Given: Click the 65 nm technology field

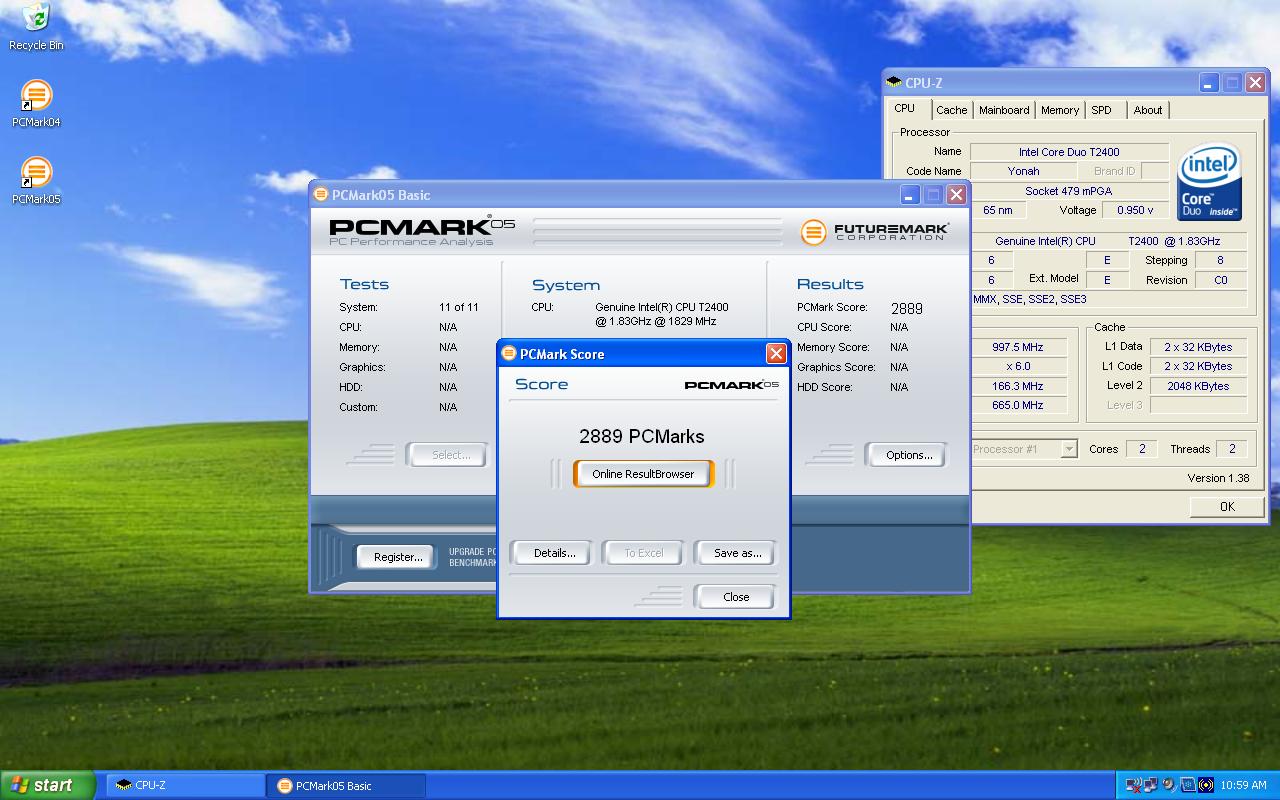Looking at the screenshot, I should coord(998,210).
